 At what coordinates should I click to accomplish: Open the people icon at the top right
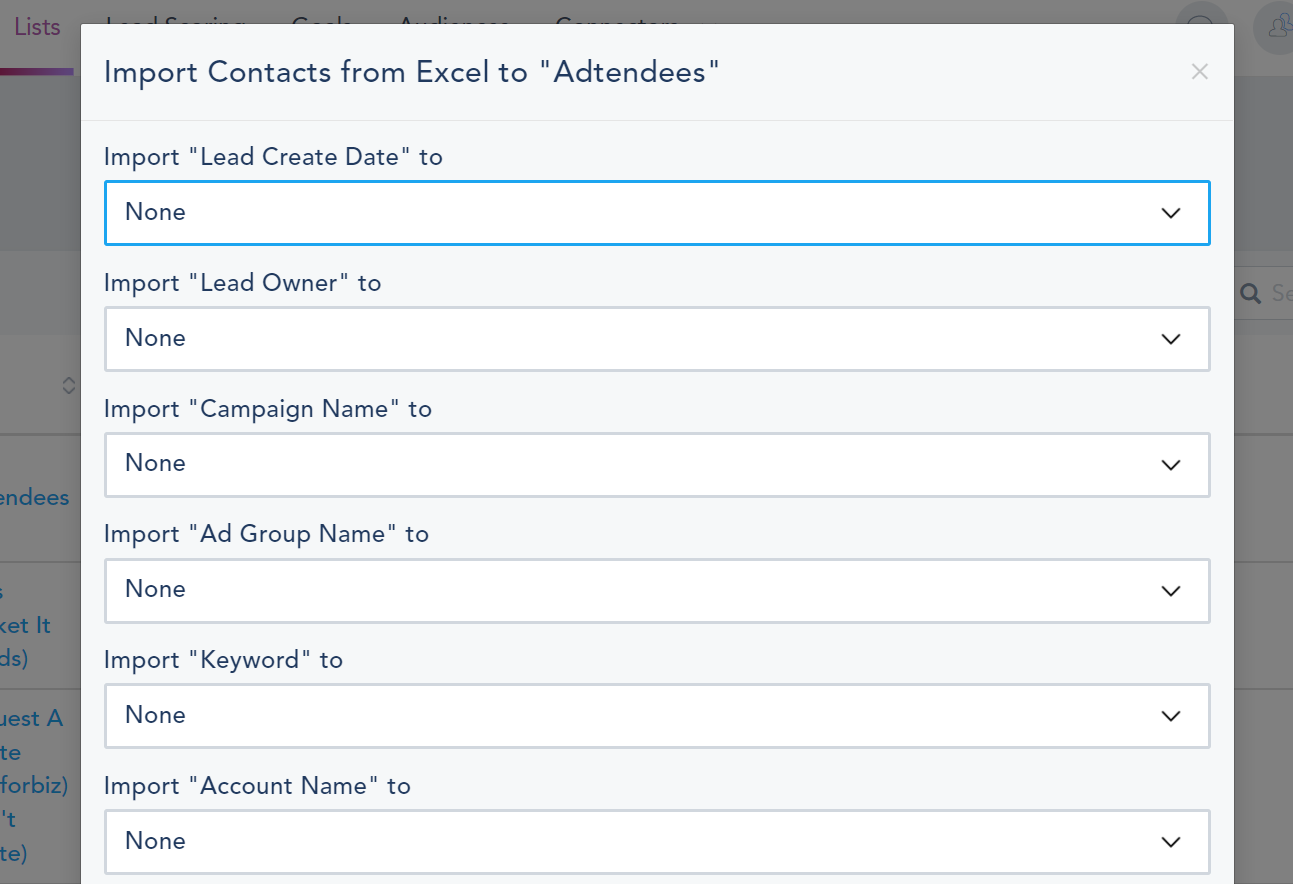(x=1277, y=27)
